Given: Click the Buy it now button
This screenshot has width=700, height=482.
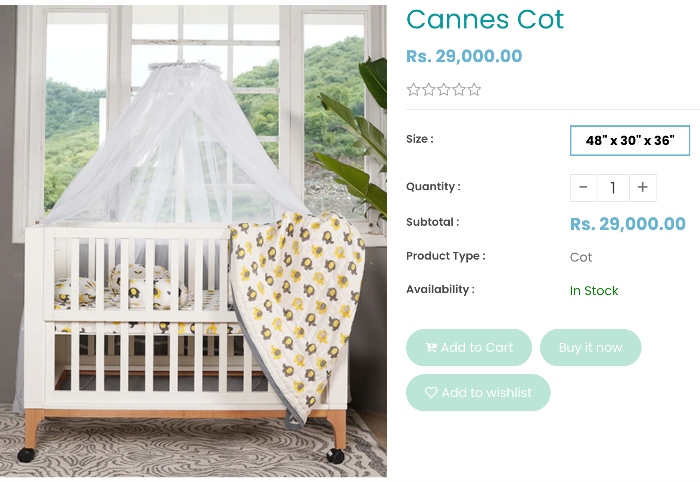Looking at the screenshot, I should [590, 348].
